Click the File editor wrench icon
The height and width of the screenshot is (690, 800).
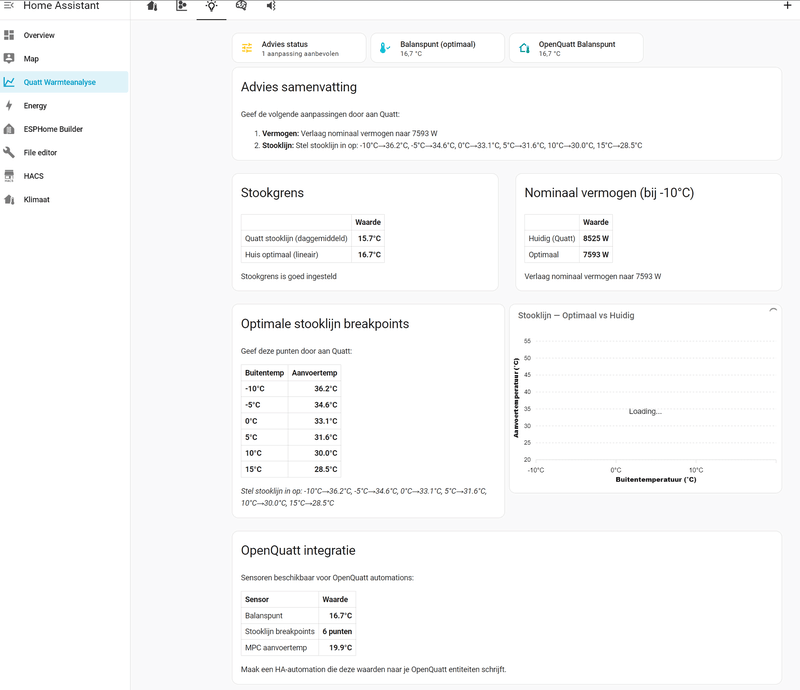[x=9, y=153]
